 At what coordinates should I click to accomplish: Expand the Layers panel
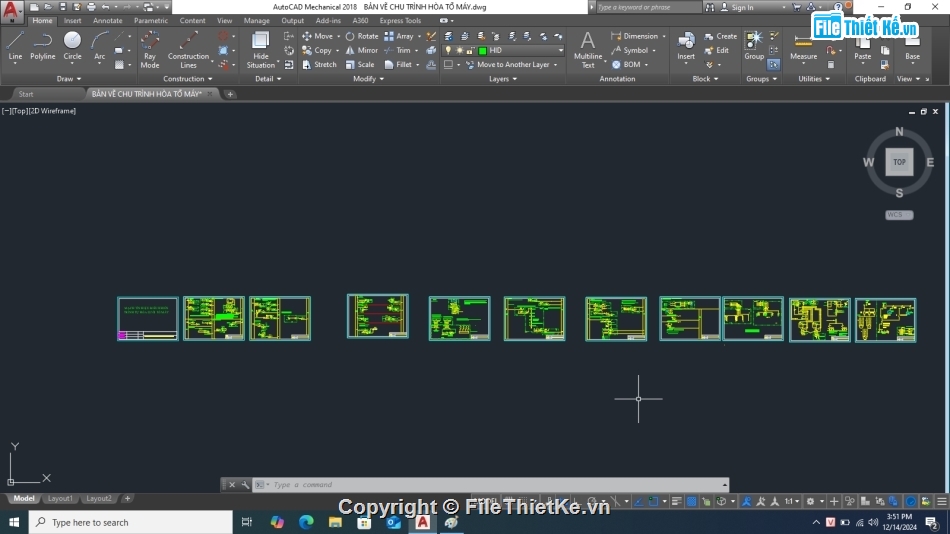click(x=503, y=79)
